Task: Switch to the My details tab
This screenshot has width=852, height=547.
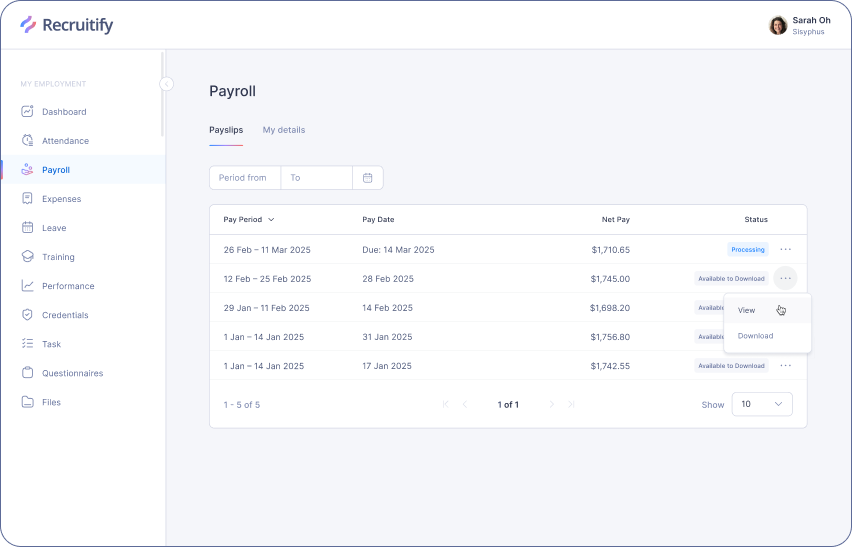Action: (x=284, y=130)
